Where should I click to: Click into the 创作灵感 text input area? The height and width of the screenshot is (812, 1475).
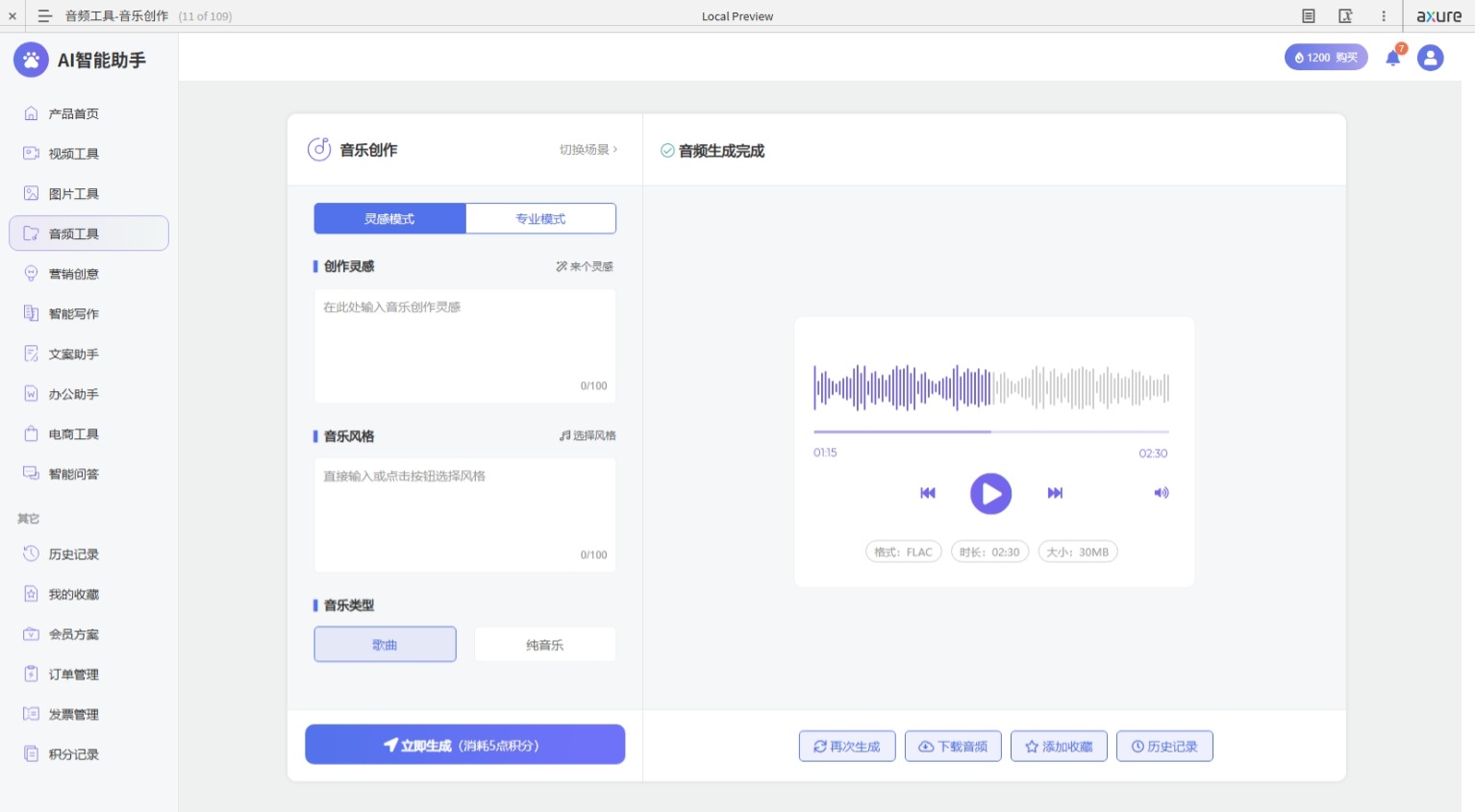[464, 341]
